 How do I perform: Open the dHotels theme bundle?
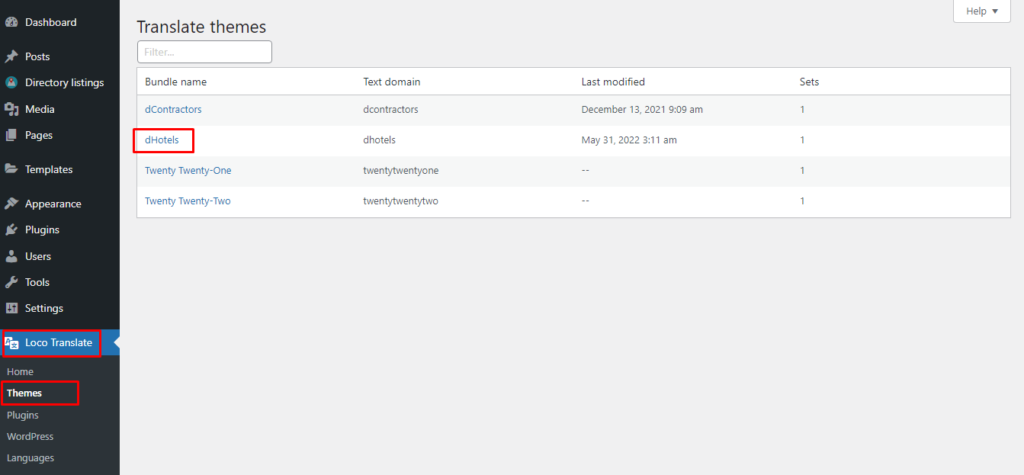(162, 140)
